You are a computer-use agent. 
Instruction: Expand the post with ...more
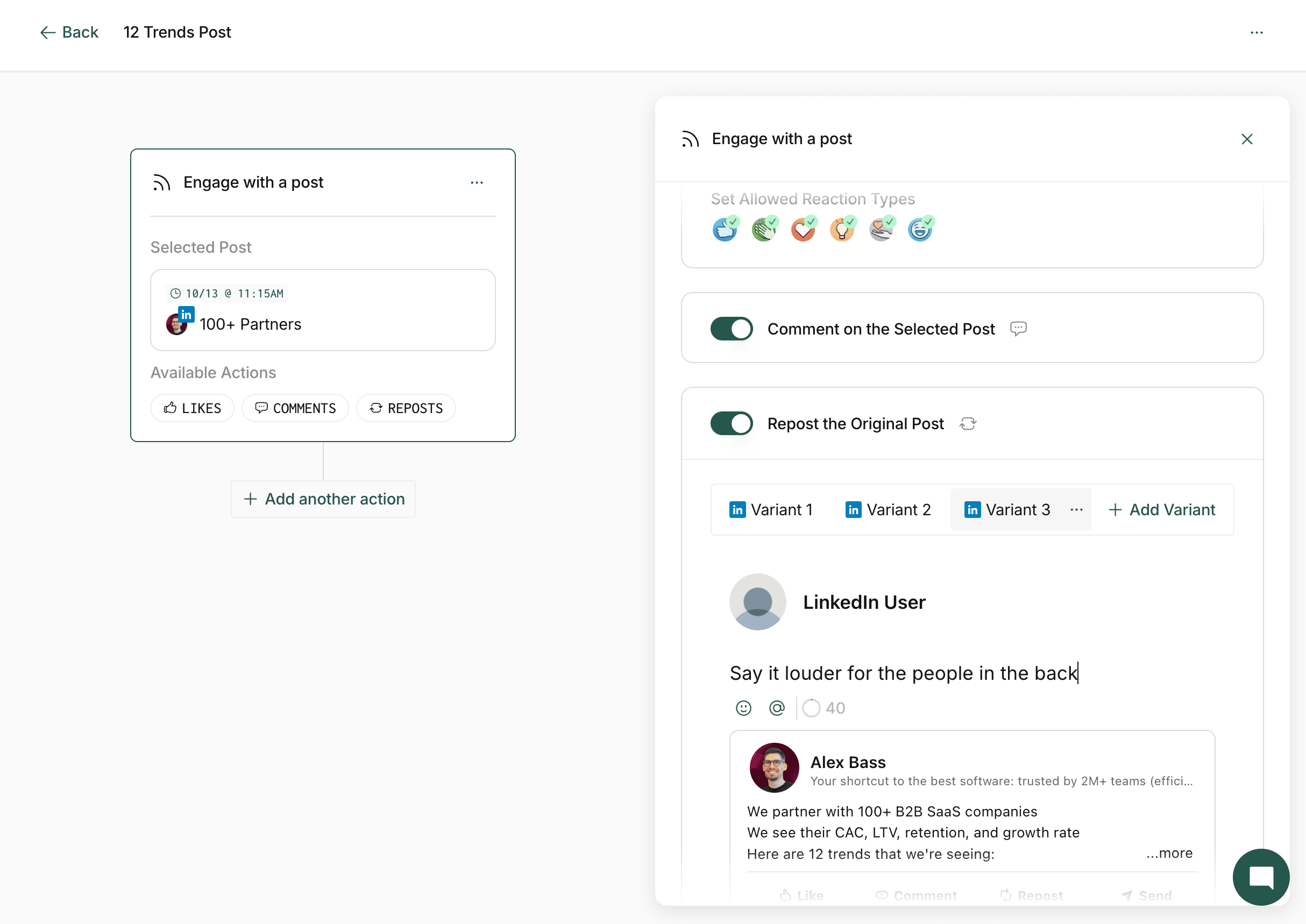(x=1169, y=853)
